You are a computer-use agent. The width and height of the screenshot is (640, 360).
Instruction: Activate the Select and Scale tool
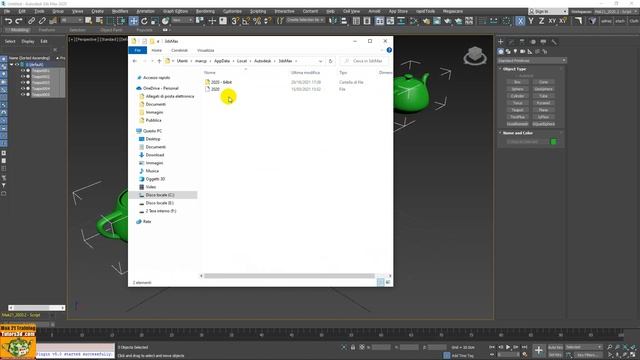(155, 21)
